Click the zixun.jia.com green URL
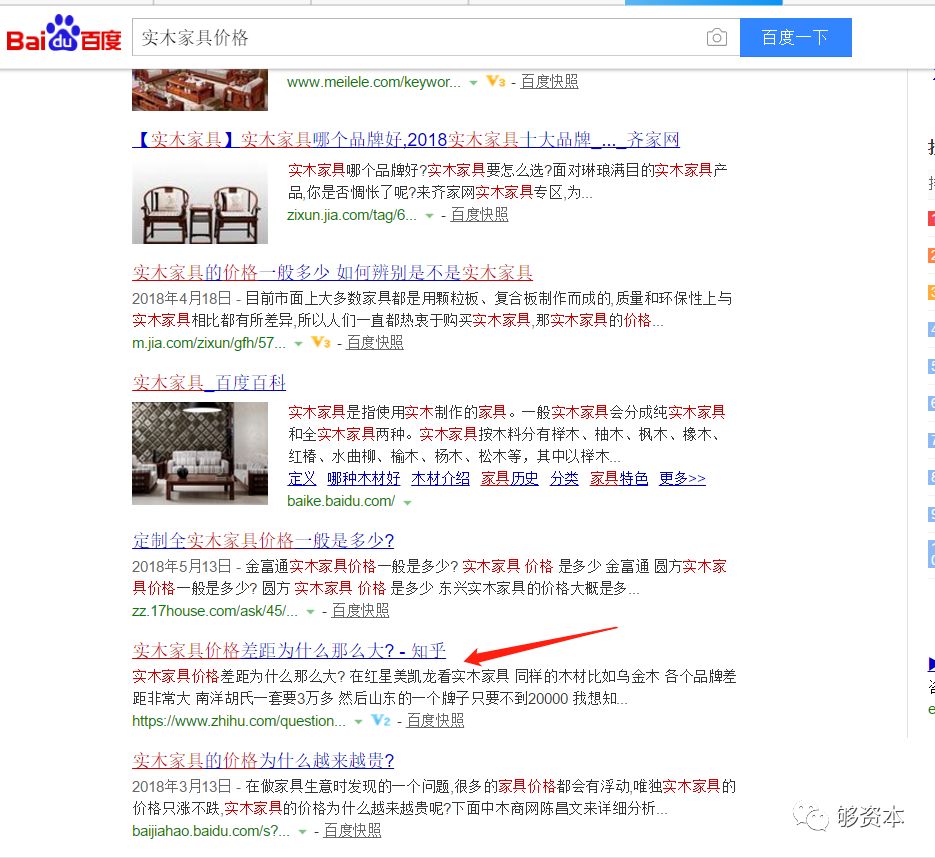Viewport: 935px width, 858px height. pos(352,215)
